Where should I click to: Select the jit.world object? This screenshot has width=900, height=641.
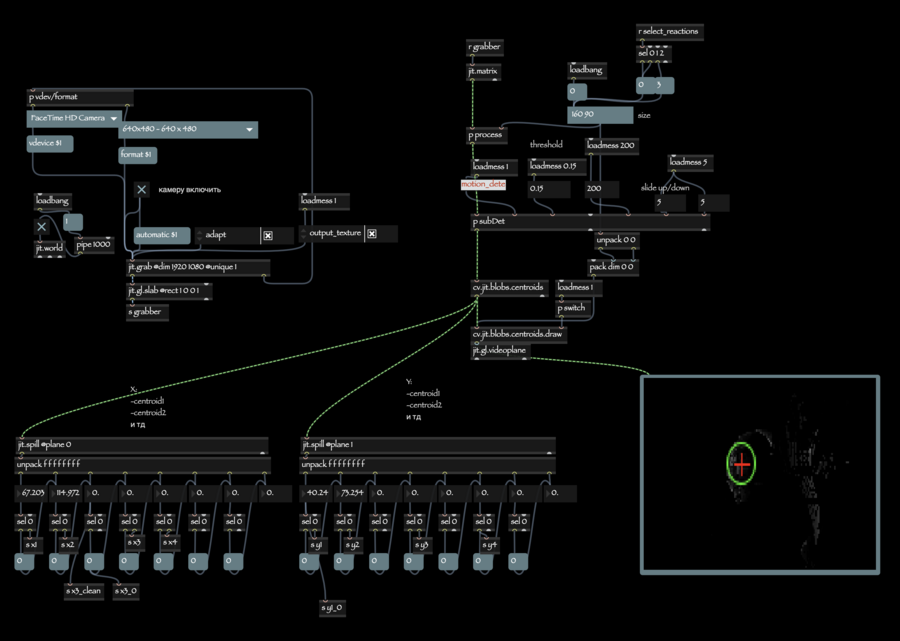[x=49, y=248]
